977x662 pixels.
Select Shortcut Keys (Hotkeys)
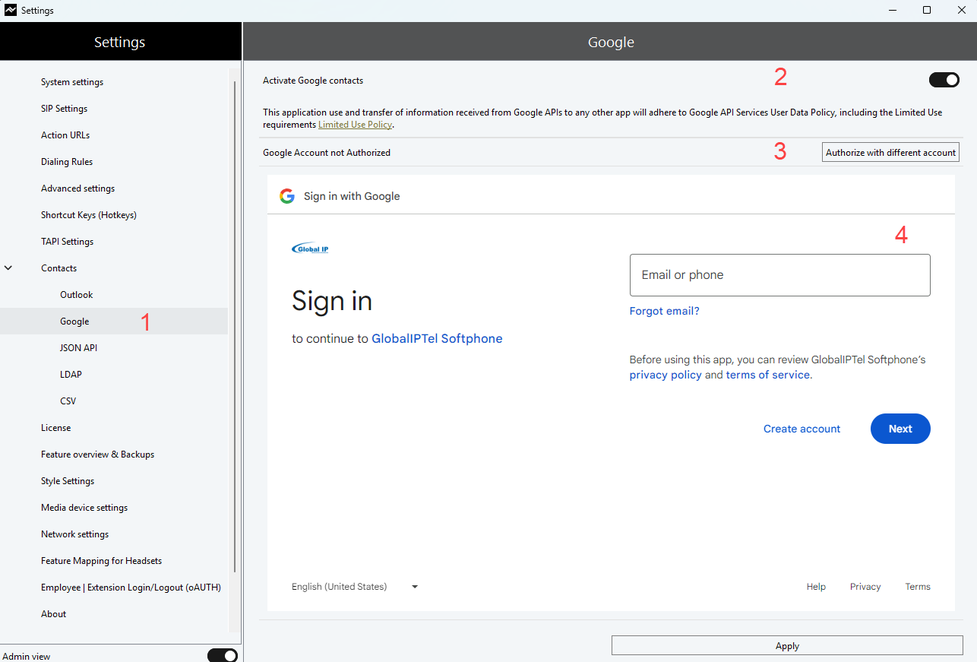(x=88, y=215)
